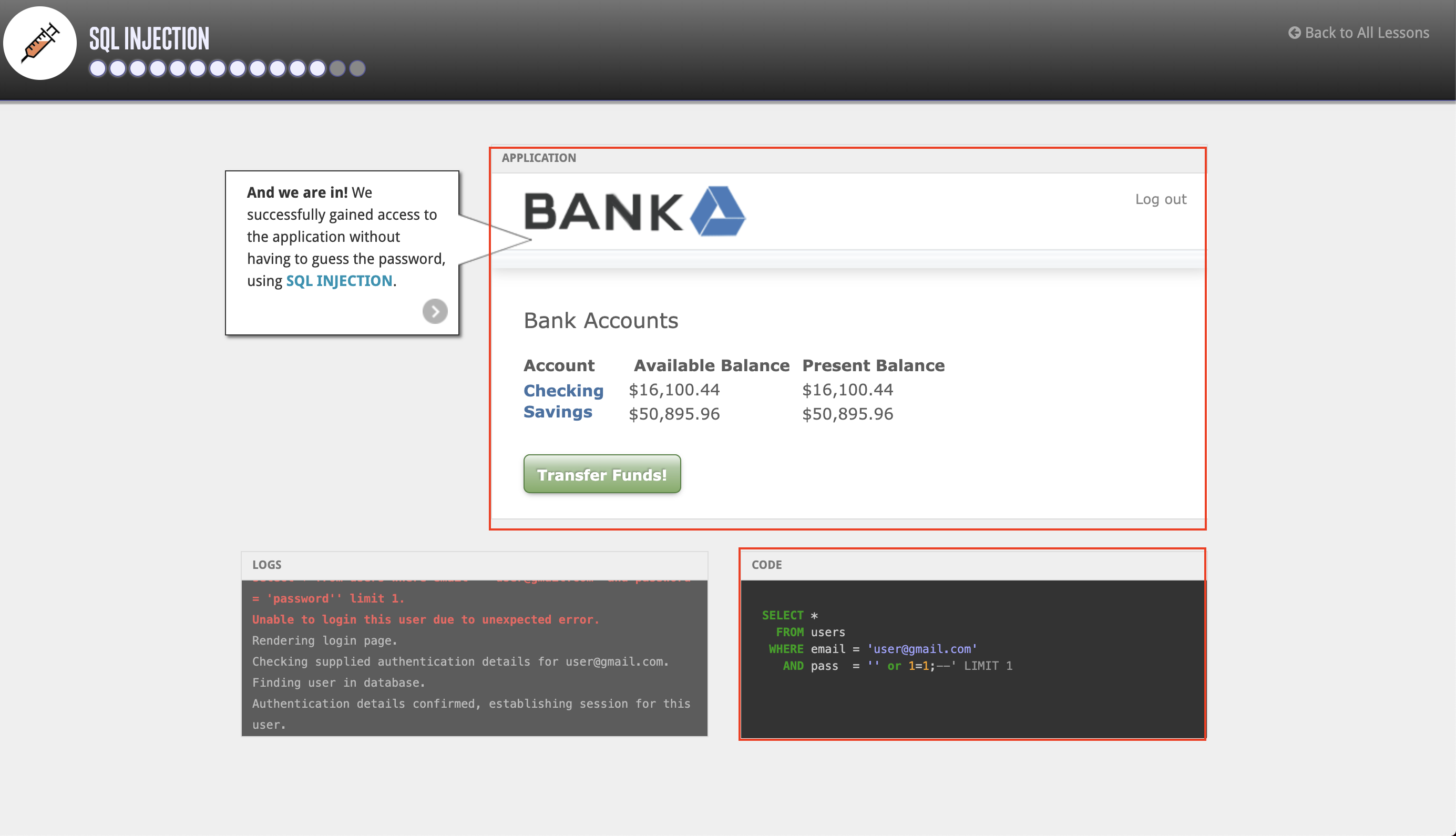Click 'Checking supplied authentication details' log line
Viewport: 1456px width, 836px height.
pos(461,661)
